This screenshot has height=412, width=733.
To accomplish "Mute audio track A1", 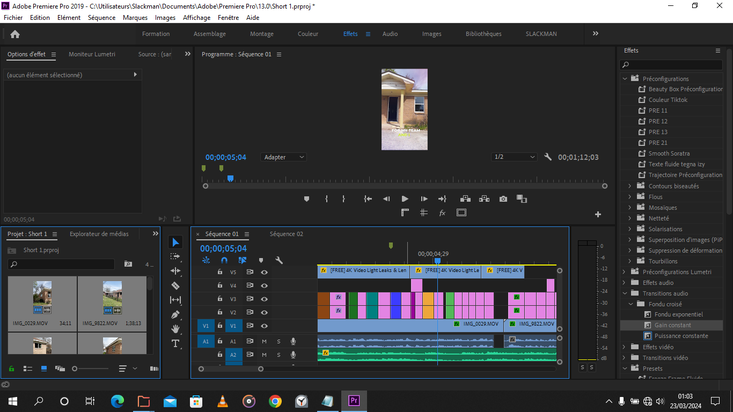I will pos(264,341).
